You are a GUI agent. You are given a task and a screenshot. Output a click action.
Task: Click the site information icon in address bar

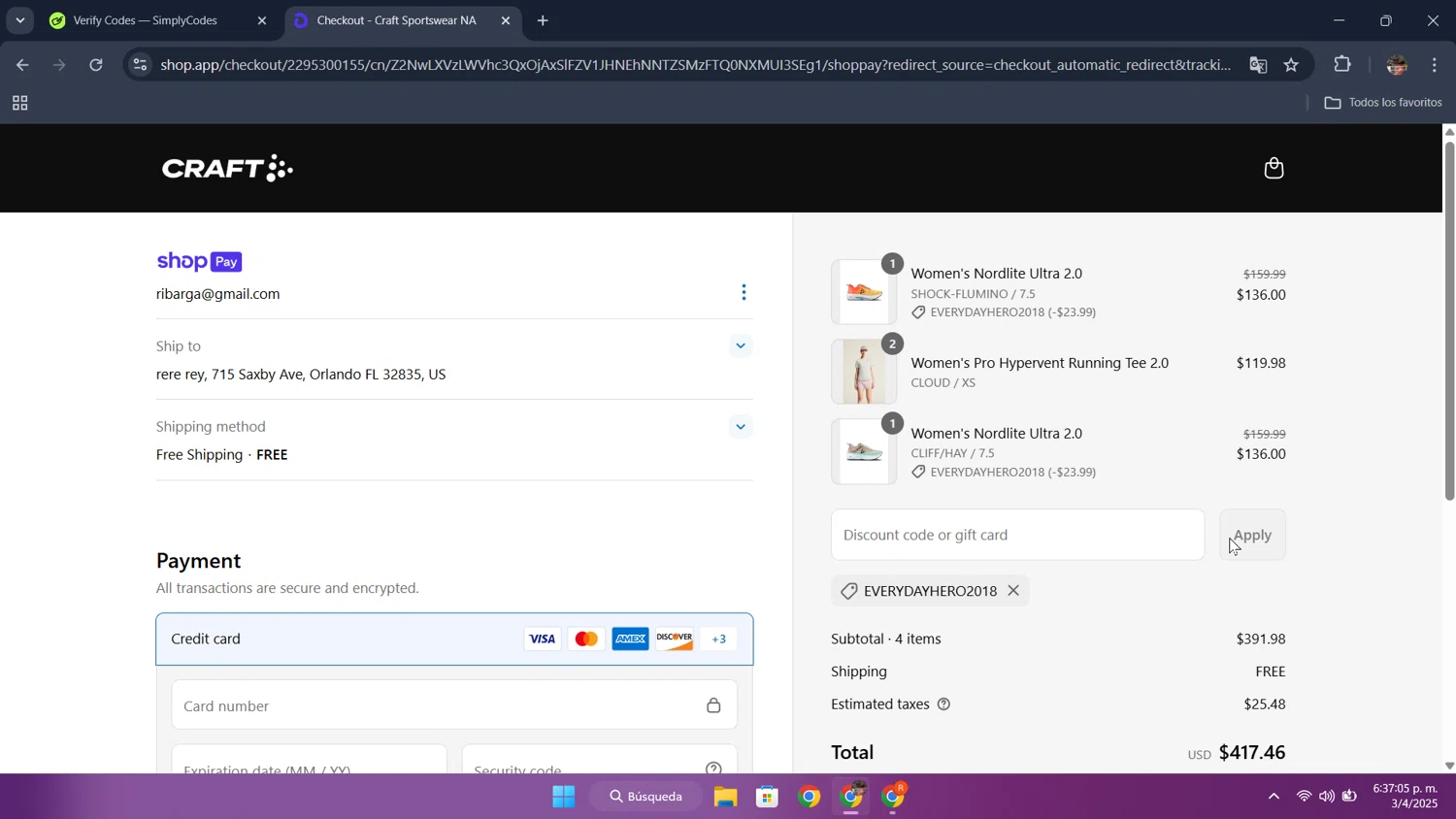pos(141,65)
